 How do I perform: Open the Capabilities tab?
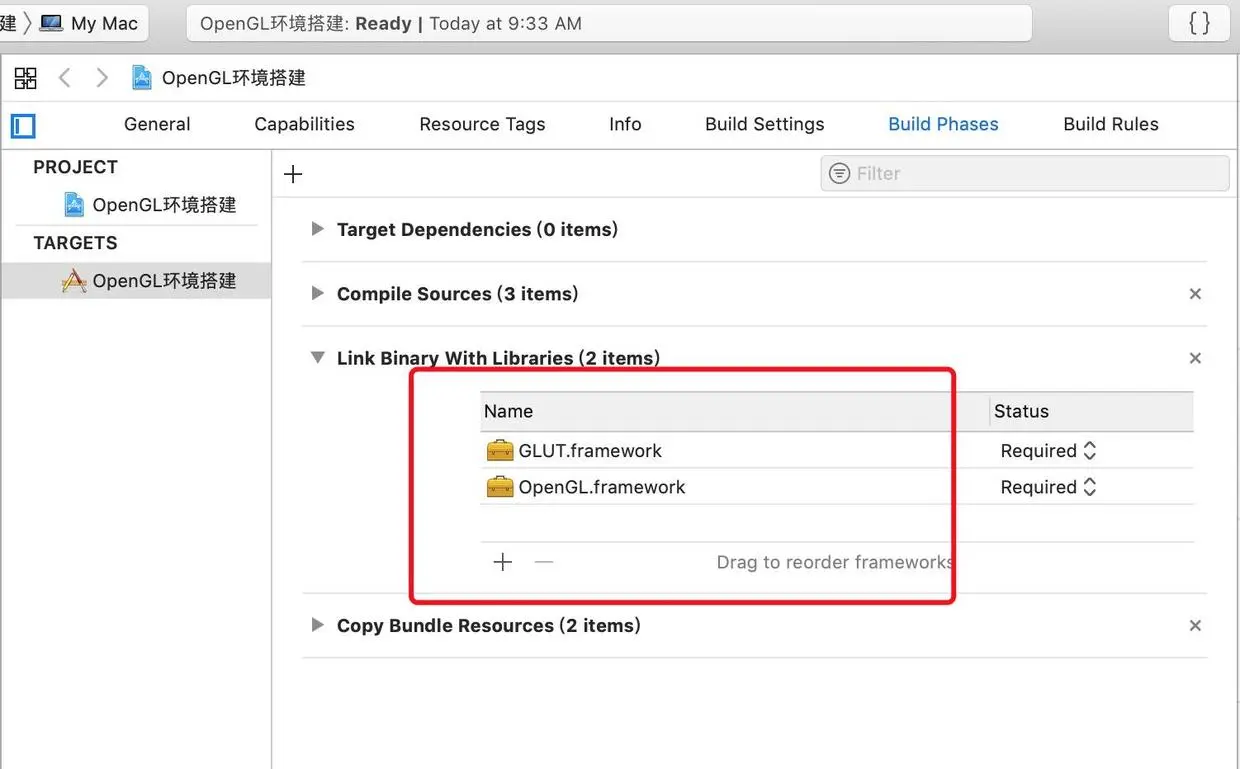304,124
